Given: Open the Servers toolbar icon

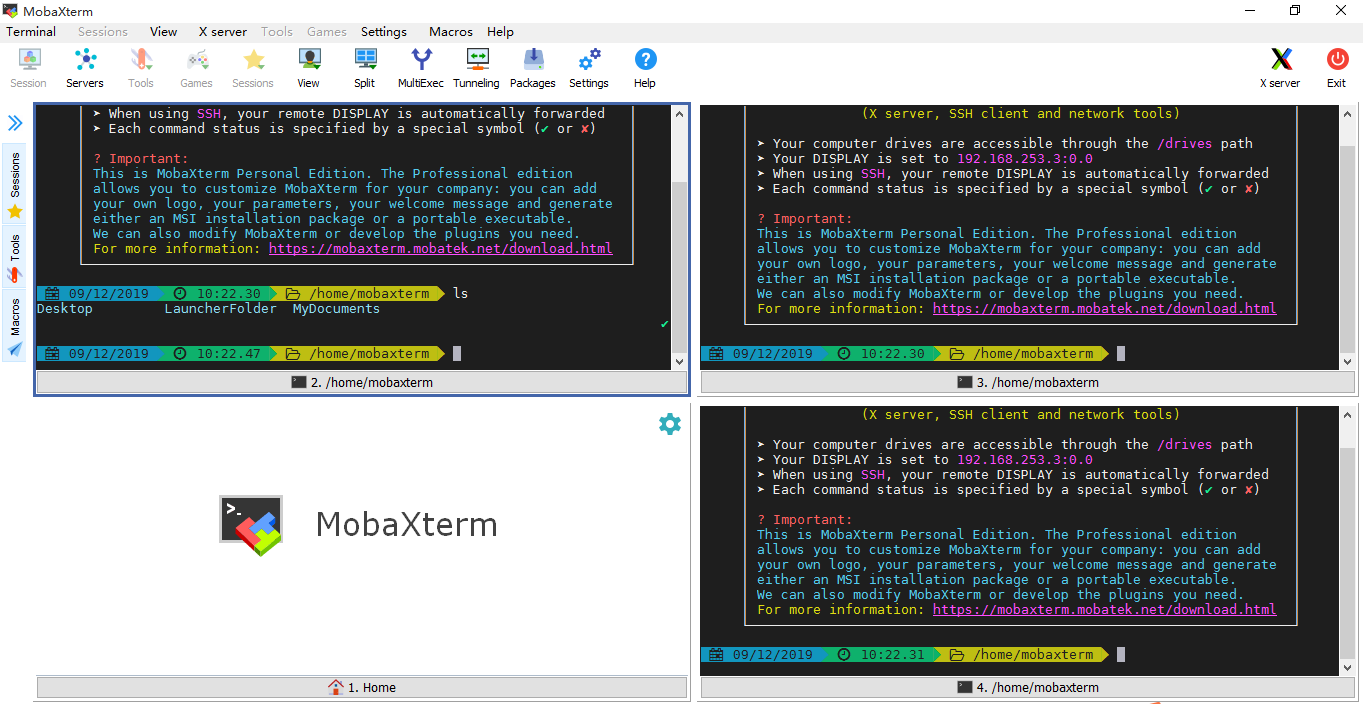Looking at the screenshot, I should 85,68.
